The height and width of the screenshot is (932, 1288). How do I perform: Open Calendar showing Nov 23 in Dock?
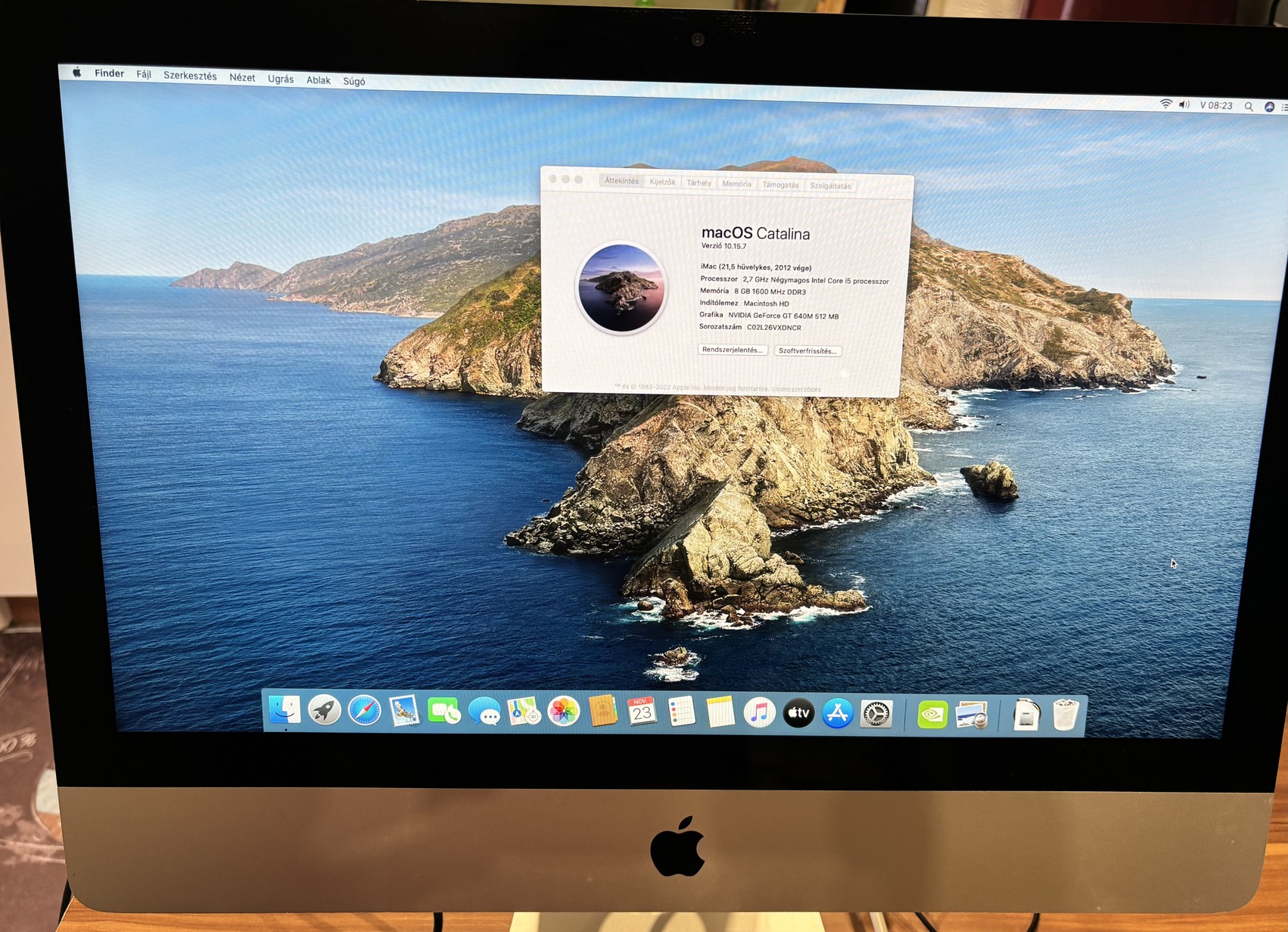(642, 712)
